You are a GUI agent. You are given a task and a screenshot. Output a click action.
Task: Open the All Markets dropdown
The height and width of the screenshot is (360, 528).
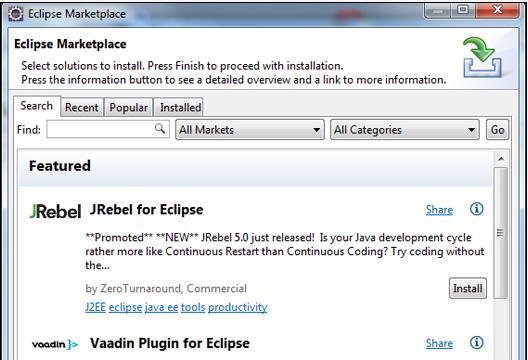pyautogui.click(x=250, y=130)
